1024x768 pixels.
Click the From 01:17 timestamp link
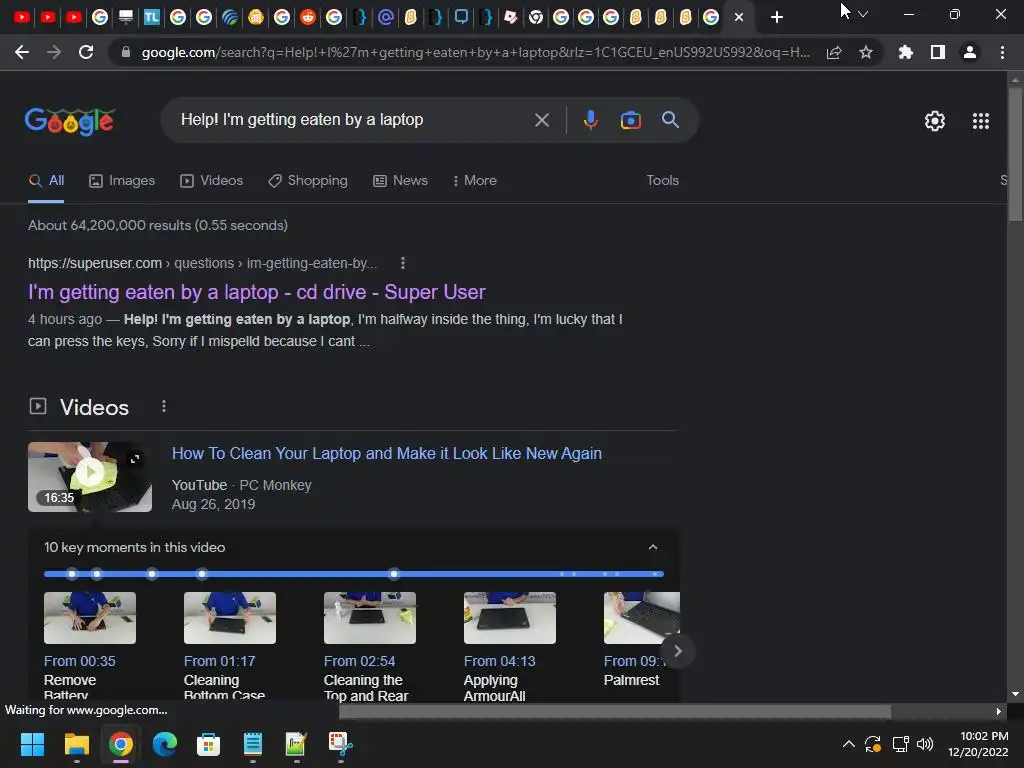pos(219,661)
